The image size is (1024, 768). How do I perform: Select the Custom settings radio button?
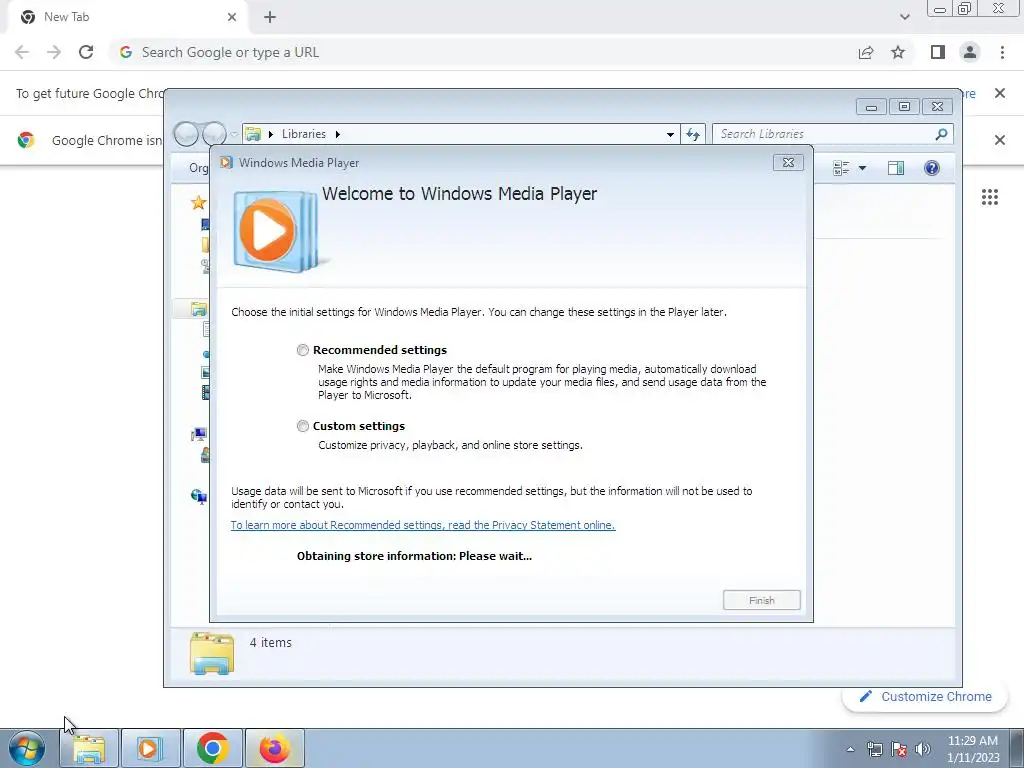coord(302,426)
